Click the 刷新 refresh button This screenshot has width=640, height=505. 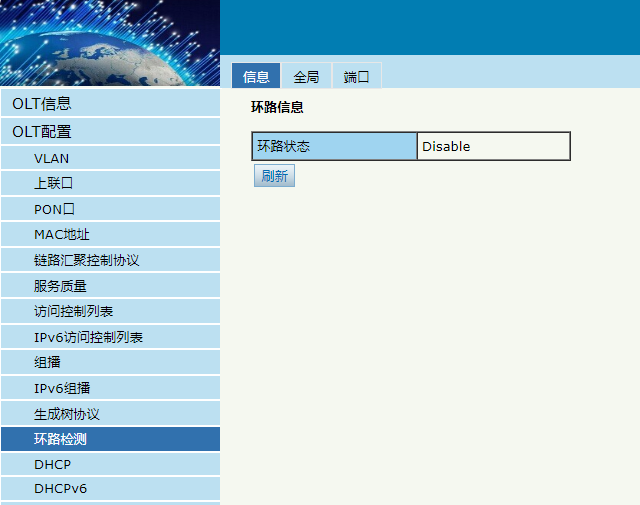click(x=274, y=176)
